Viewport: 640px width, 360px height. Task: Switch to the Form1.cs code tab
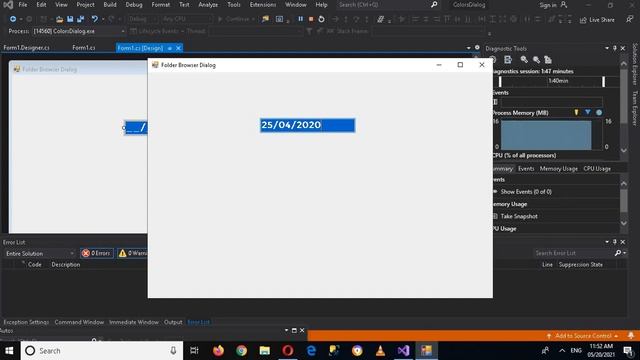click(x=84, y=48)
